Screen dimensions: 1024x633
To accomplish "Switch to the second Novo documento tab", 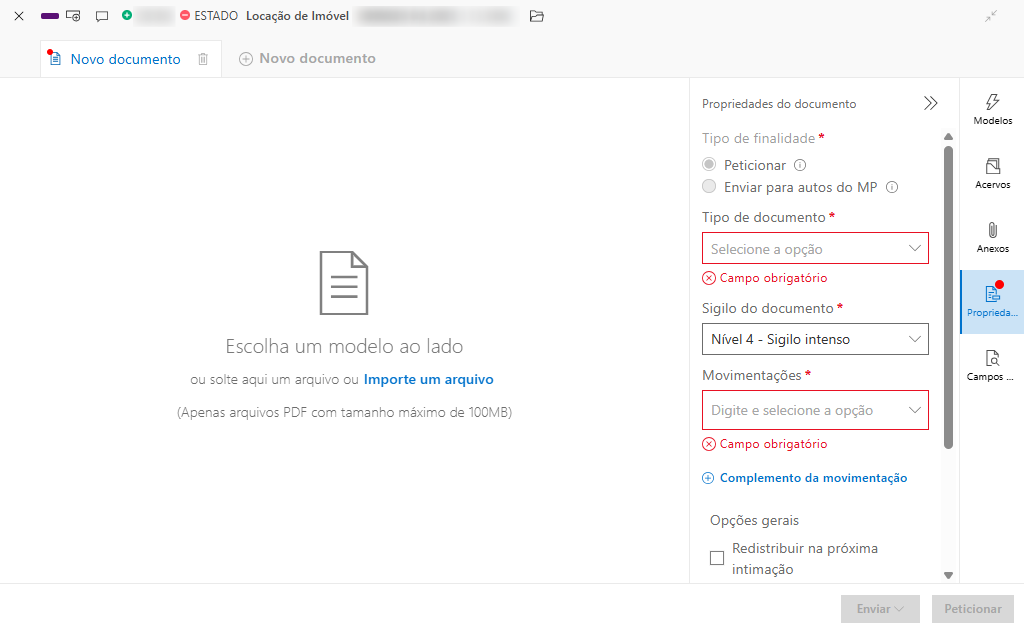I will click(x=307, y=58).
